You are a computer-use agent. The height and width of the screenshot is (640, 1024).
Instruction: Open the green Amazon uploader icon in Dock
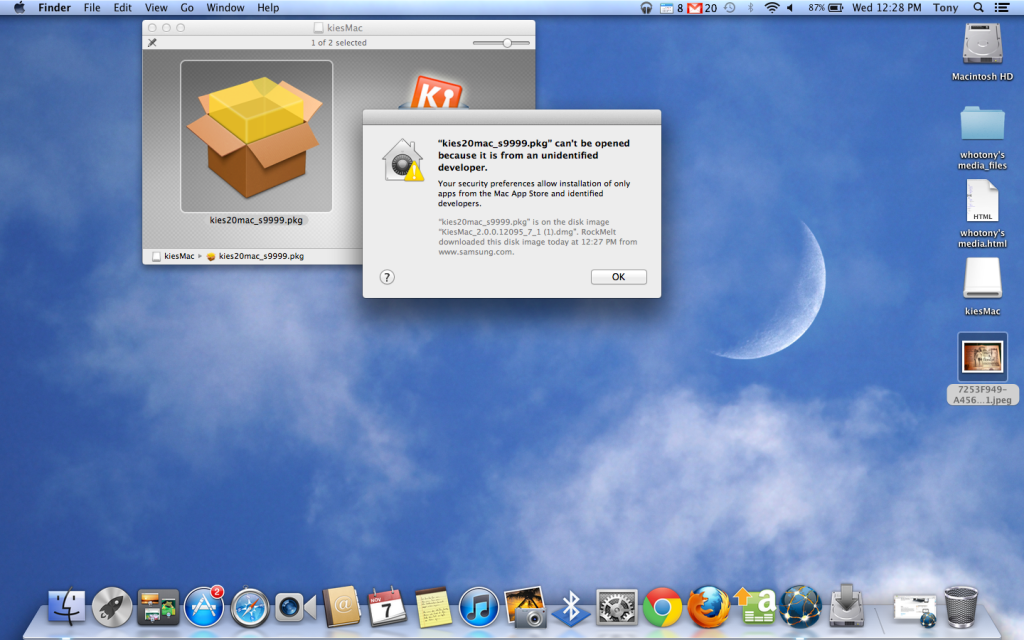pyautogui.click(x=754, y=607)
